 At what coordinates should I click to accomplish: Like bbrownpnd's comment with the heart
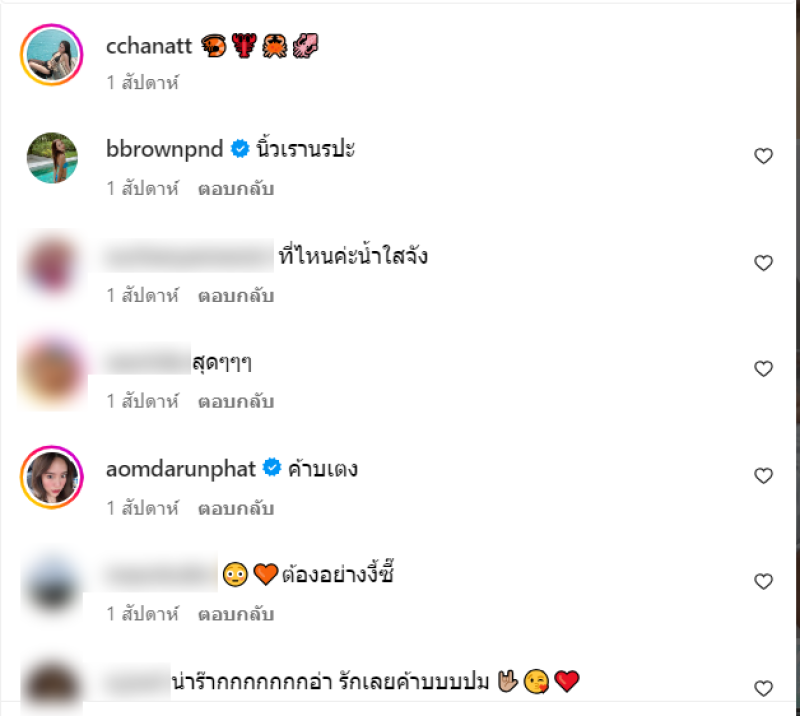click(x=763, y=156)
